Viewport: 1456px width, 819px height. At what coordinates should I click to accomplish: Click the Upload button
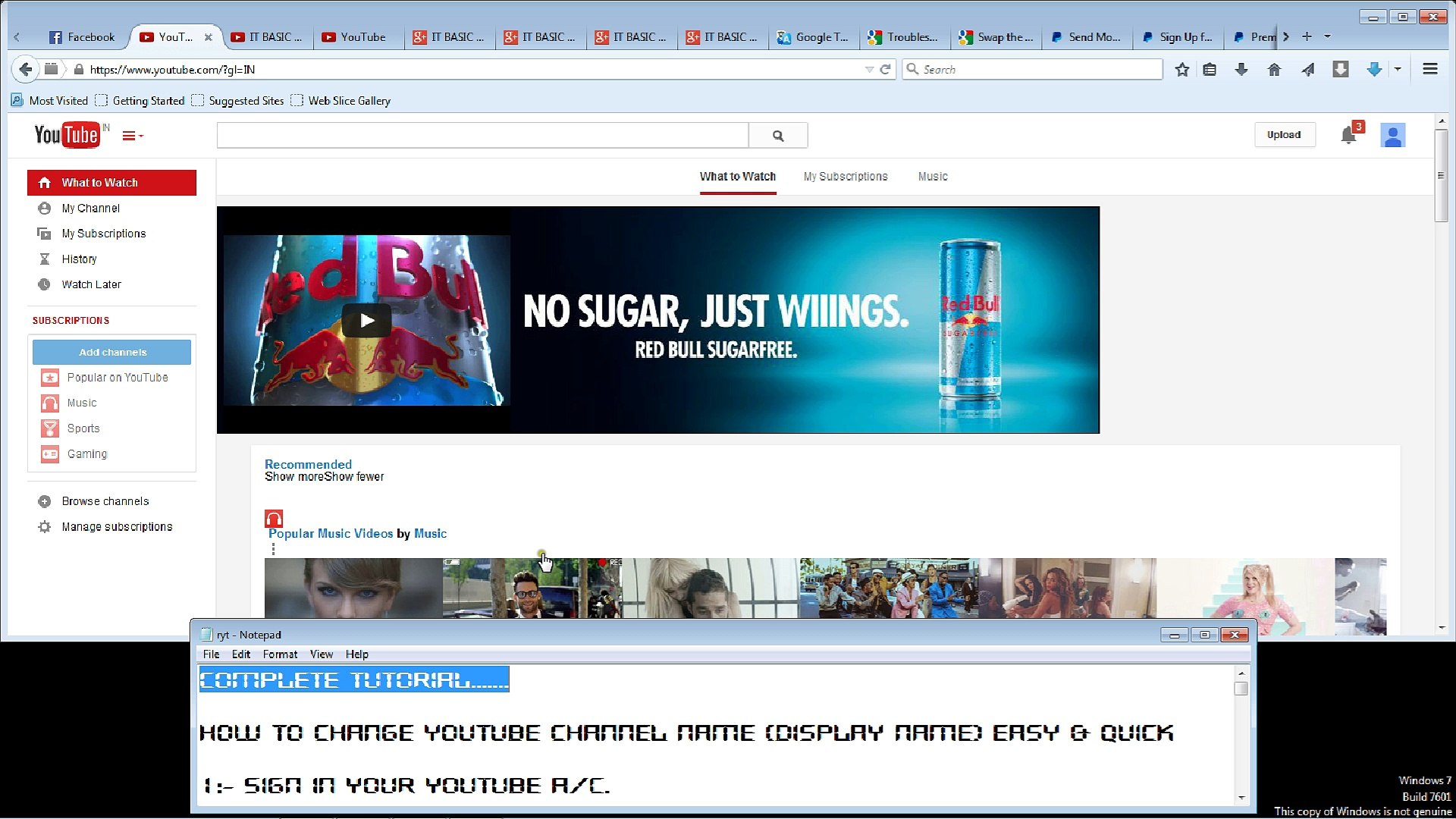click(x=1285, y=135)
